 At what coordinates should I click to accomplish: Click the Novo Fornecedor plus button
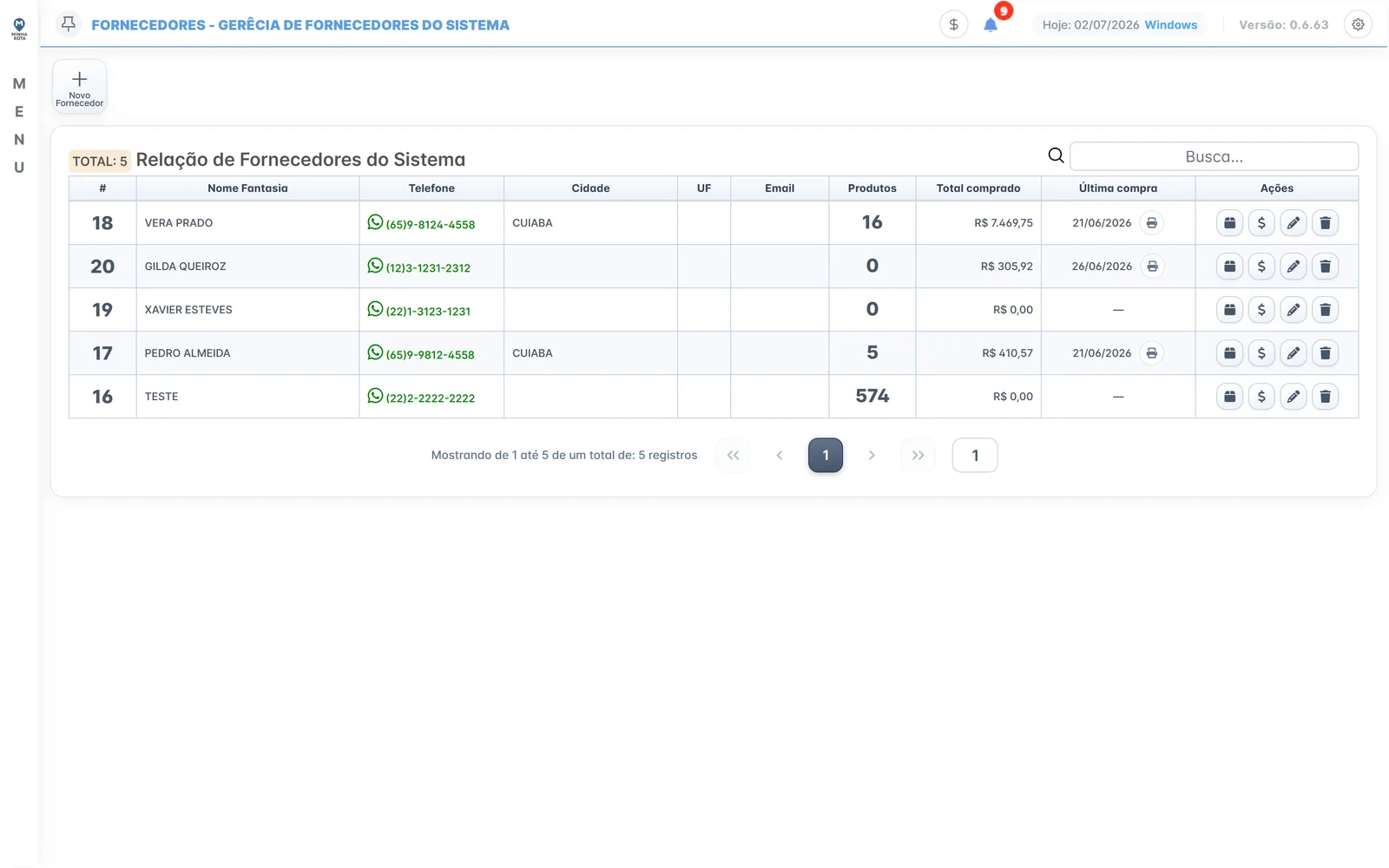tap(79, 87)
